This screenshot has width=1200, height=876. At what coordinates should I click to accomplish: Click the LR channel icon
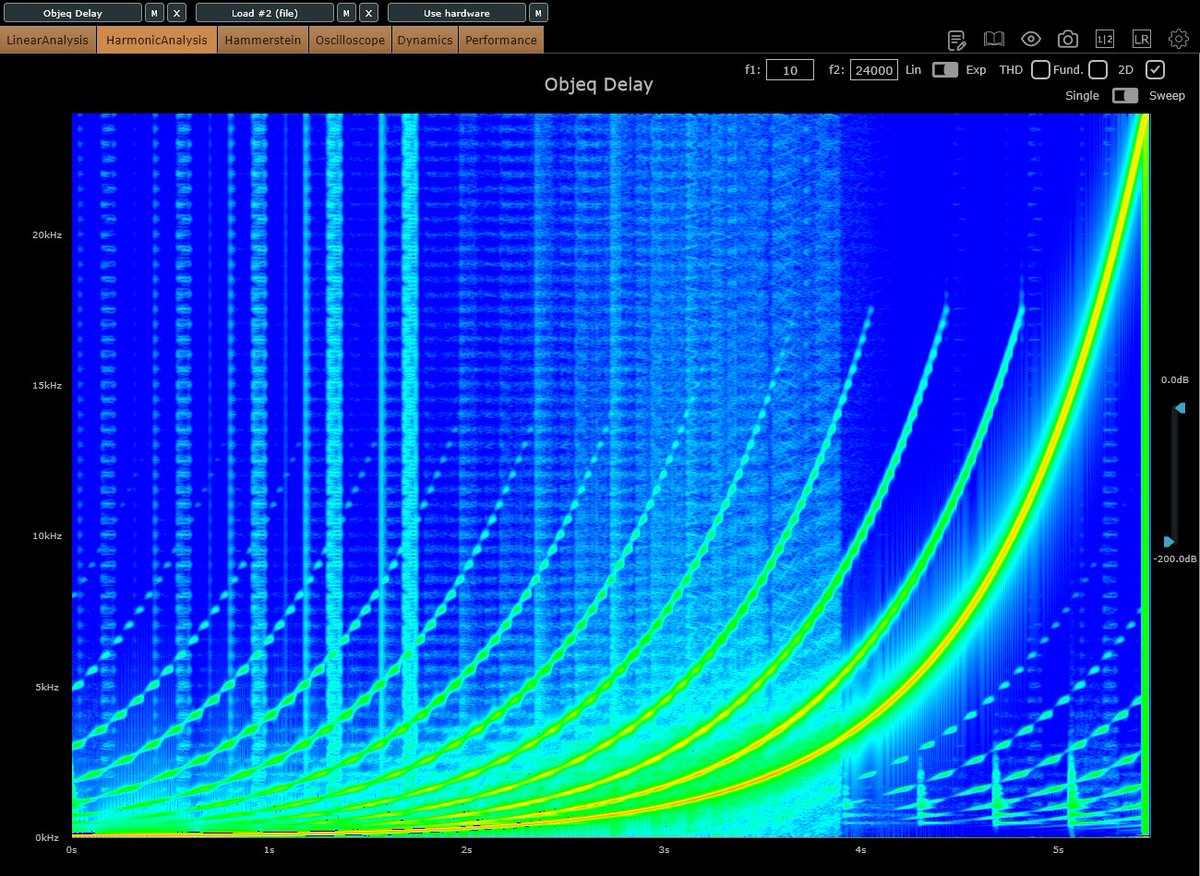(x=1141, y=40)
